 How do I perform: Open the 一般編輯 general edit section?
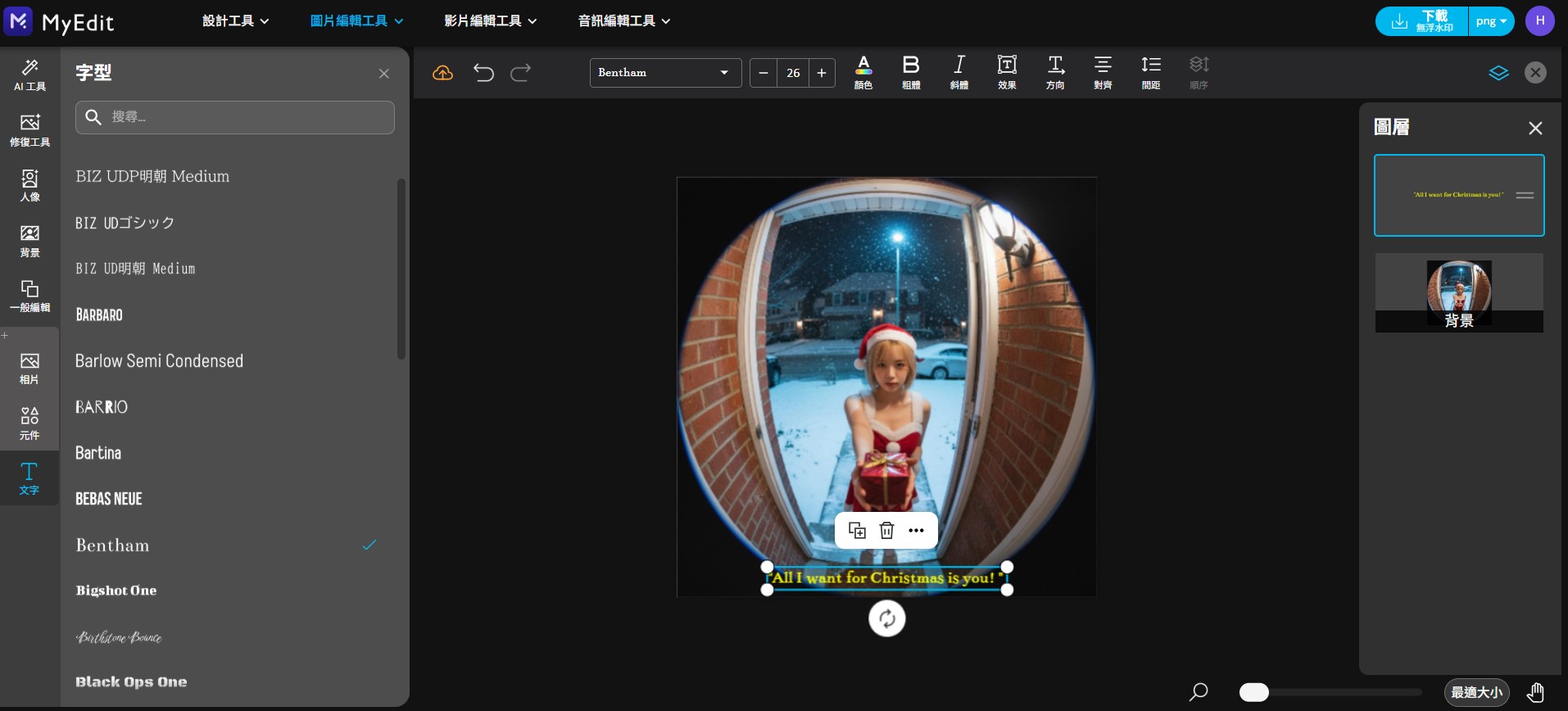coord(29,296)
